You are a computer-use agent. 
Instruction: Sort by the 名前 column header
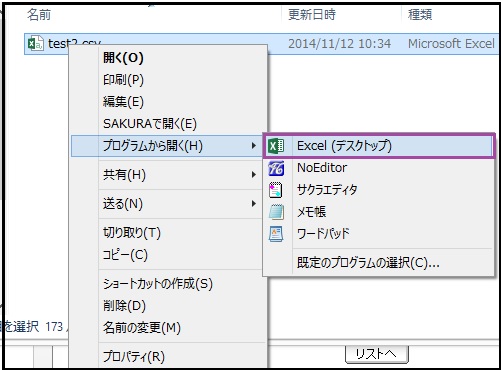(x=39, y=15)
